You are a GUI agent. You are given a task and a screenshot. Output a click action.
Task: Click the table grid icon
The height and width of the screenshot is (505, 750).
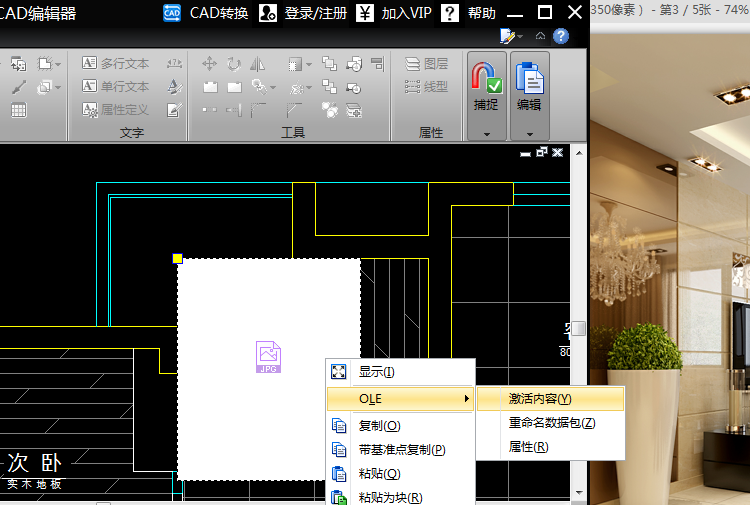pos(19,110)
